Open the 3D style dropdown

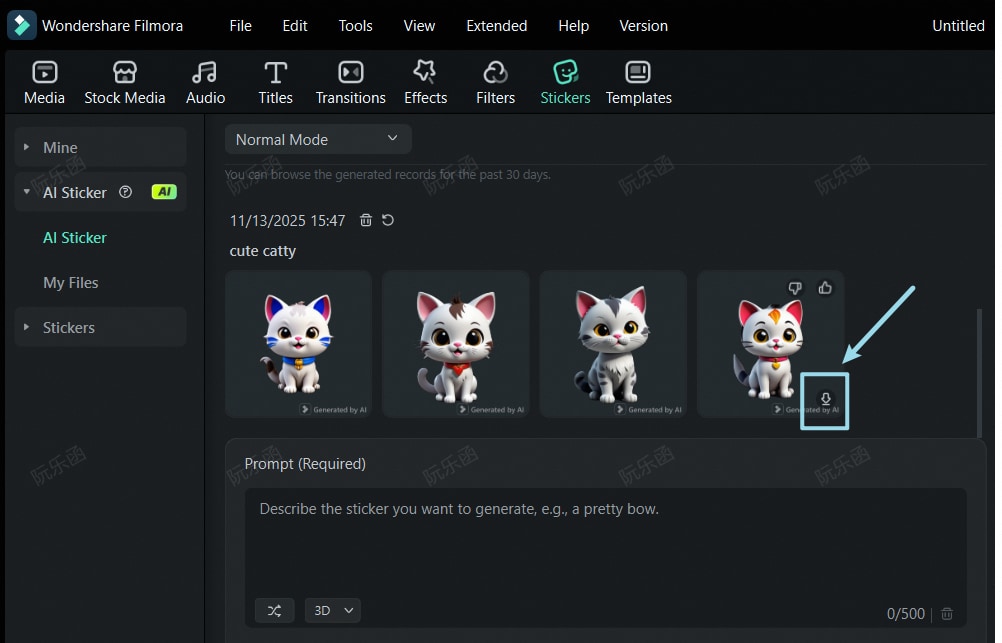tap(333, 610)
